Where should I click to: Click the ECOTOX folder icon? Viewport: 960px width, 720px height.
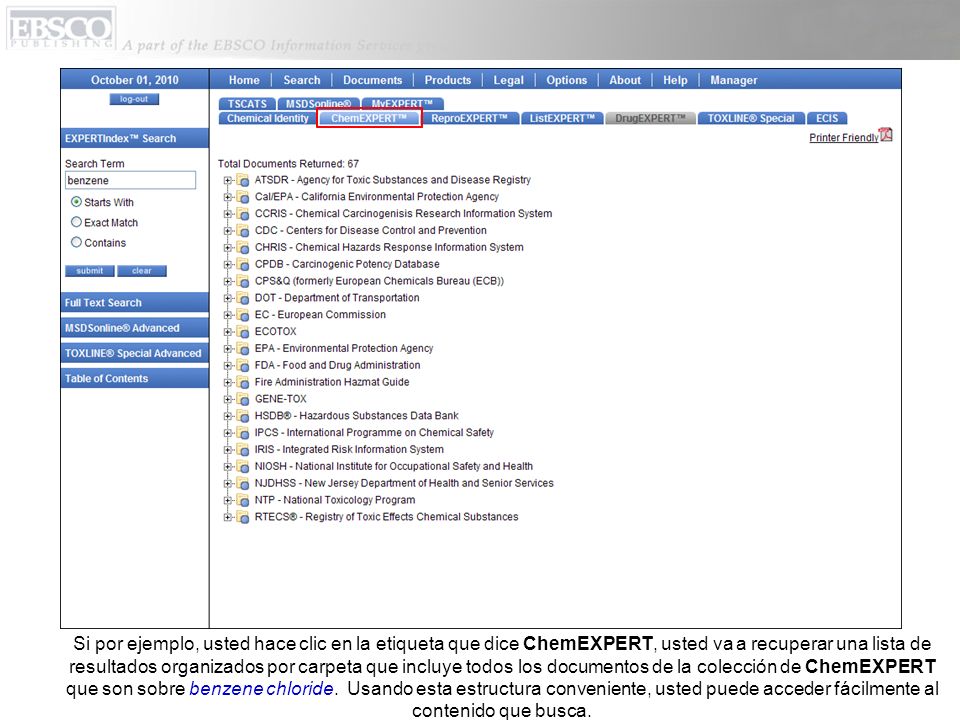[243, 332]
